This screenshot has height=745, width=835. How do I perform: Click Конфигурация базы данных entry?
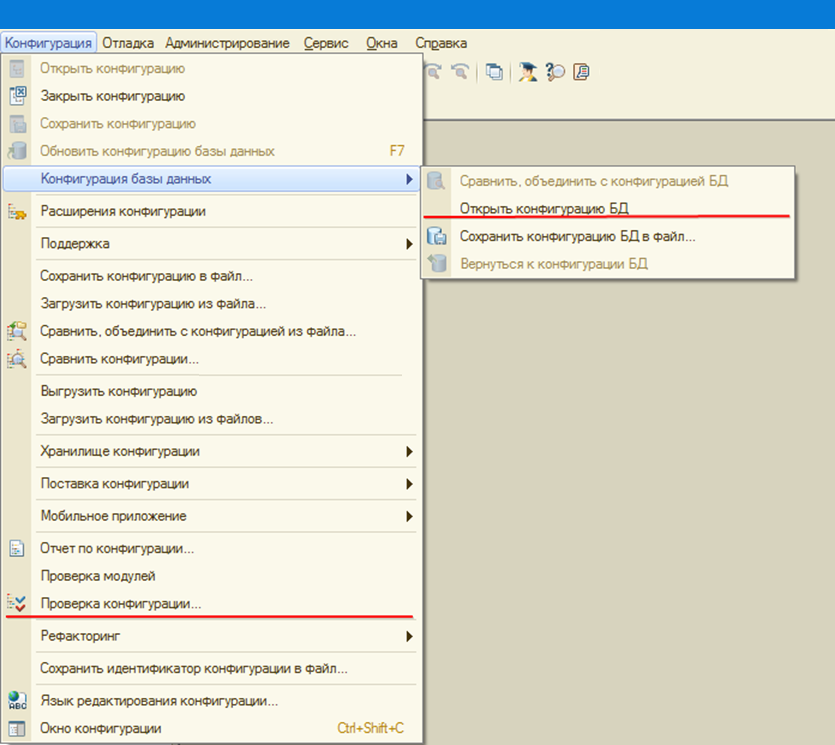(x=211, y=179)
